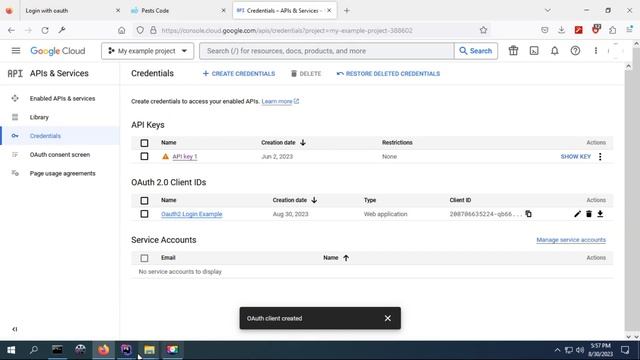Open Manage service accounts link
The height and width of the screenshot is (360, 640).
[571, 240]
